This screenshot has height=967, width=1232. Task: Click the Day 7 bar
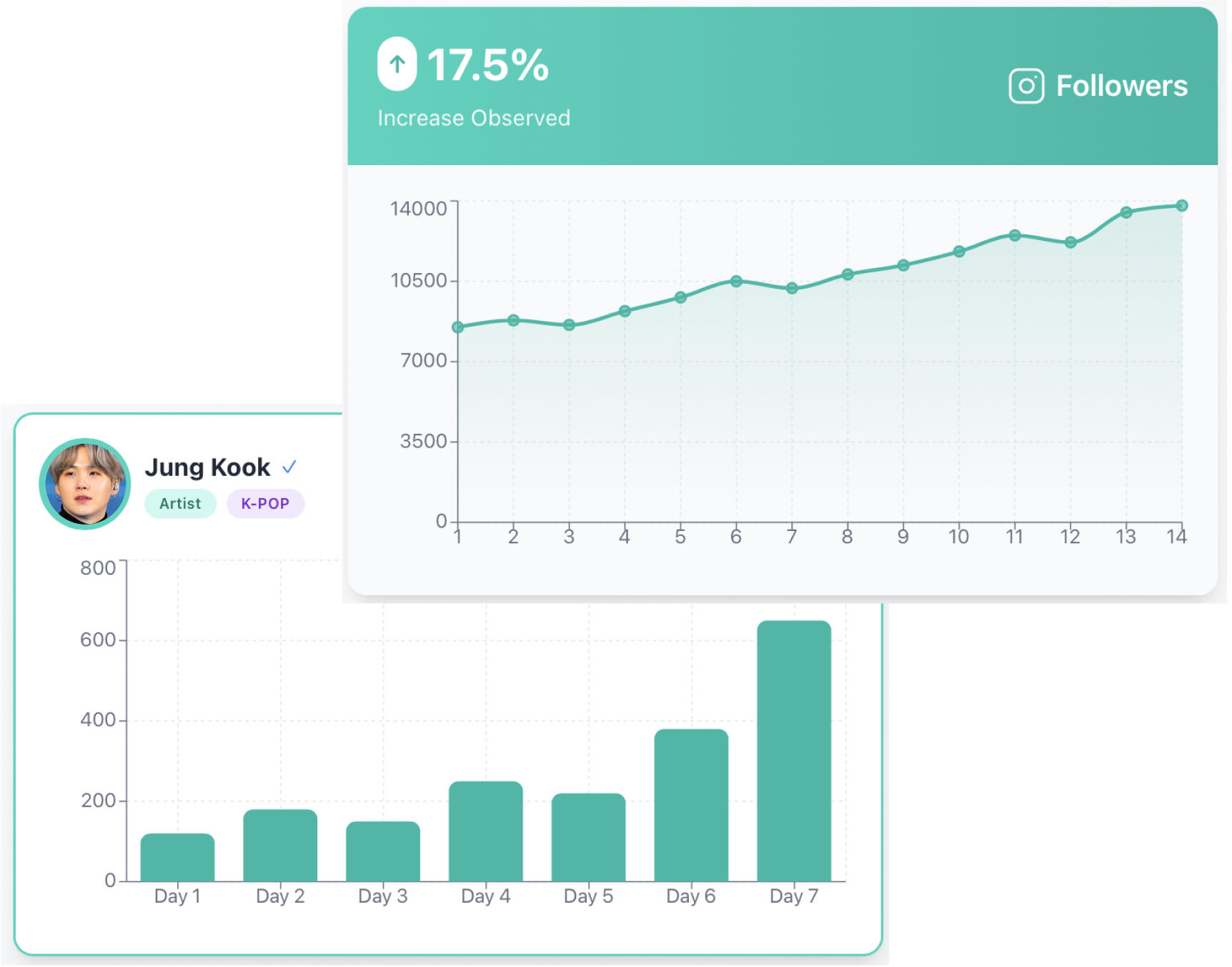(793, 750)
